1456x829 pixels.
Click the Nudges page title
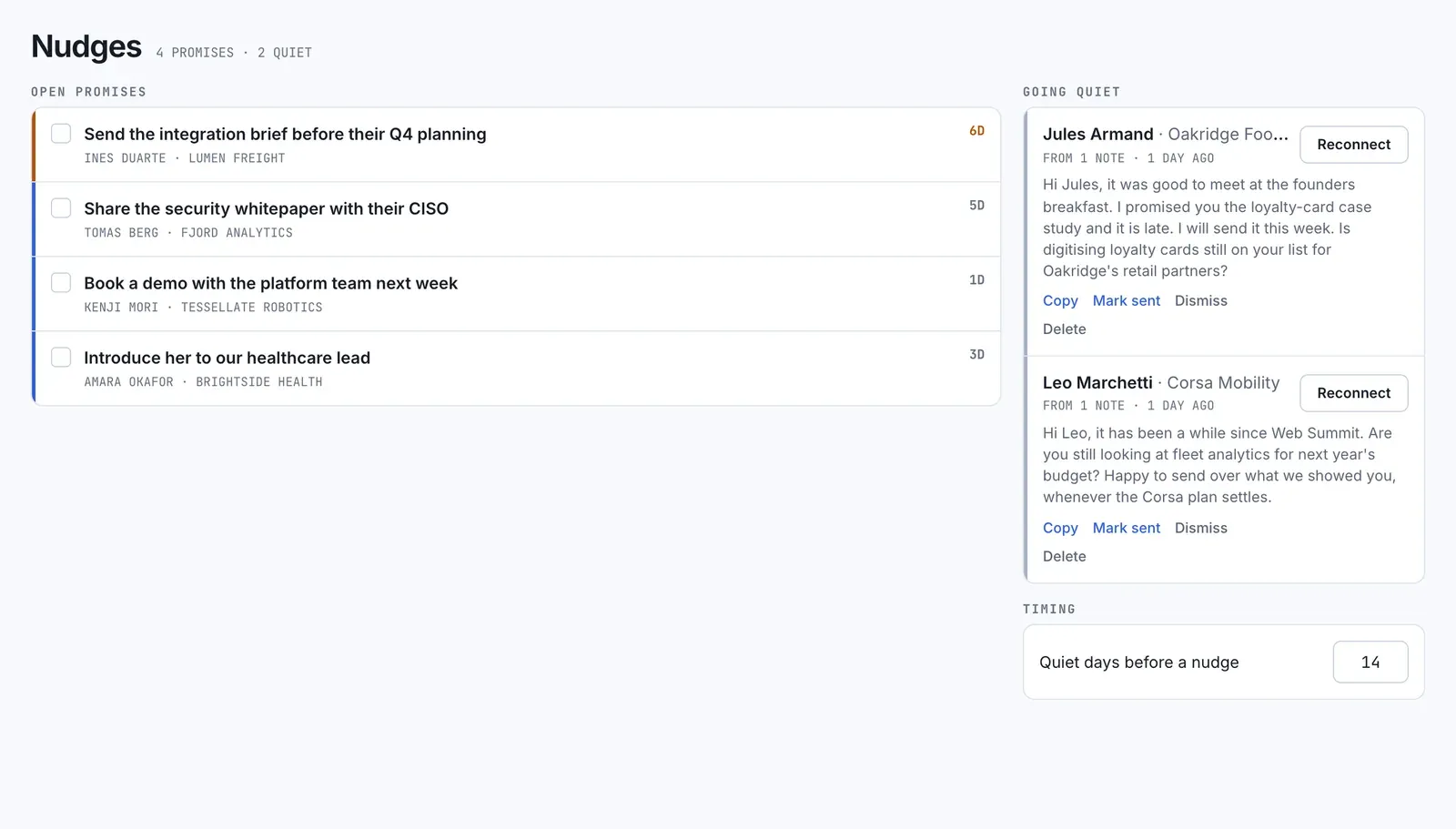[x=86, y=46]
